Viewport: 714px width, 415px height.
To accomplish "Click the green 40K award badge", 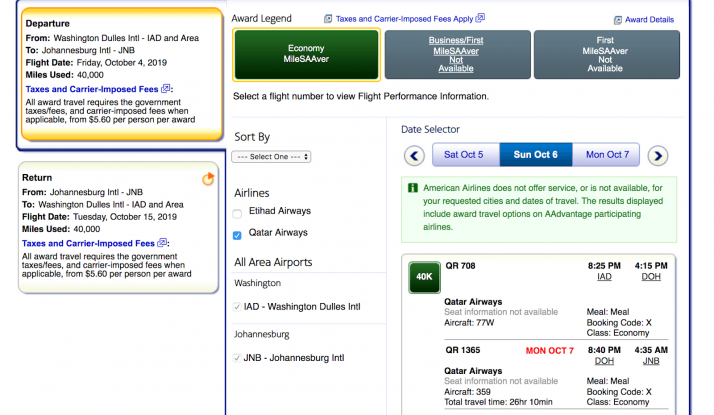I will (423, 277).
